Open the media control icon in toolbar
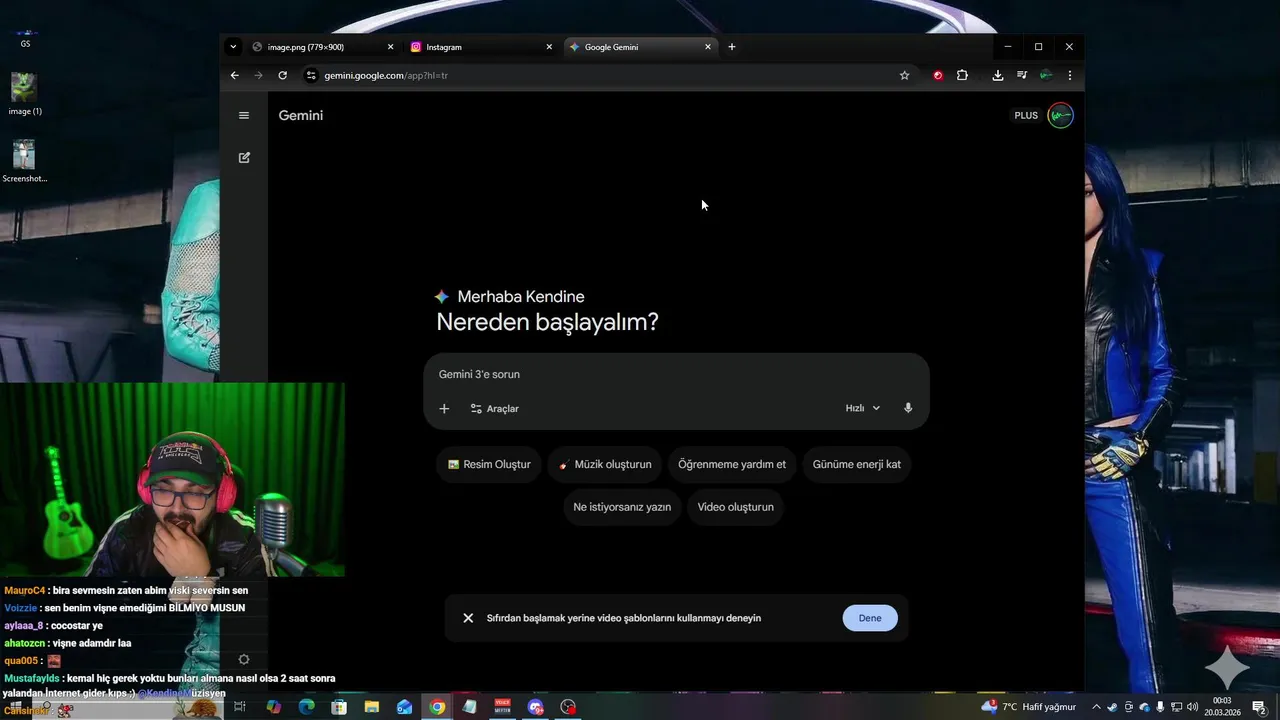 coord(1022,75)
